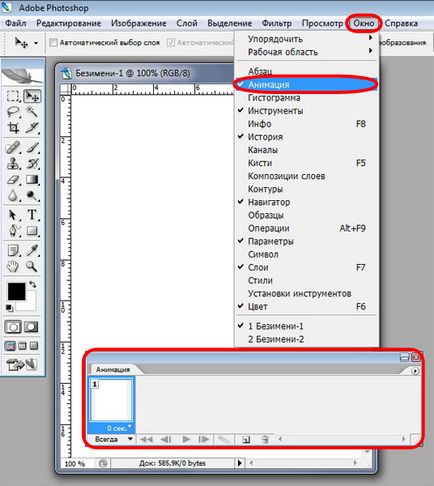Check Автоматический выбор слоя checkbox
This screenshot has width=434, height=486.
coord(53,43)
